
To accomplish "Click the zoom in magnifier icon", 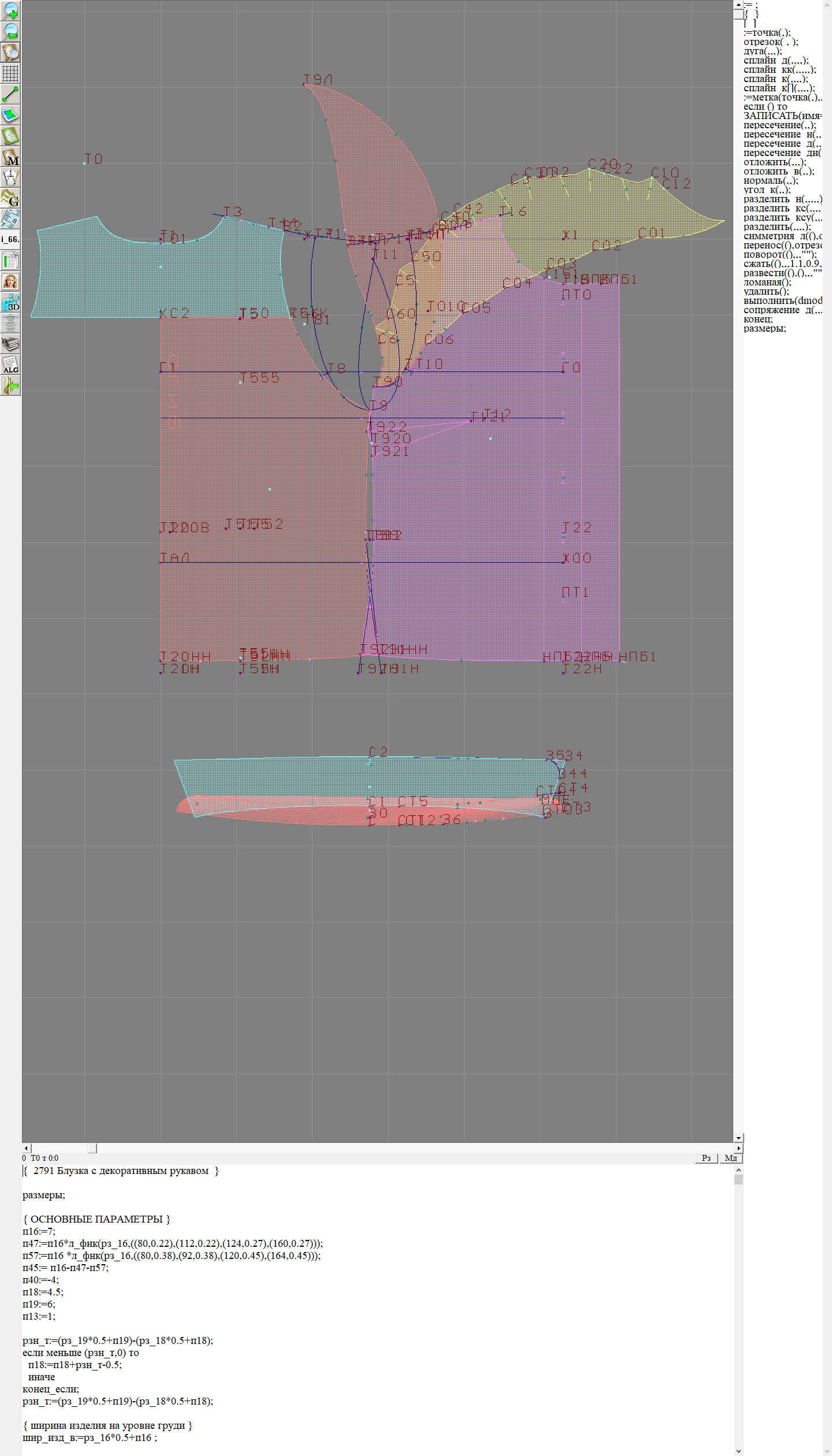I will [x=10, y=10].
